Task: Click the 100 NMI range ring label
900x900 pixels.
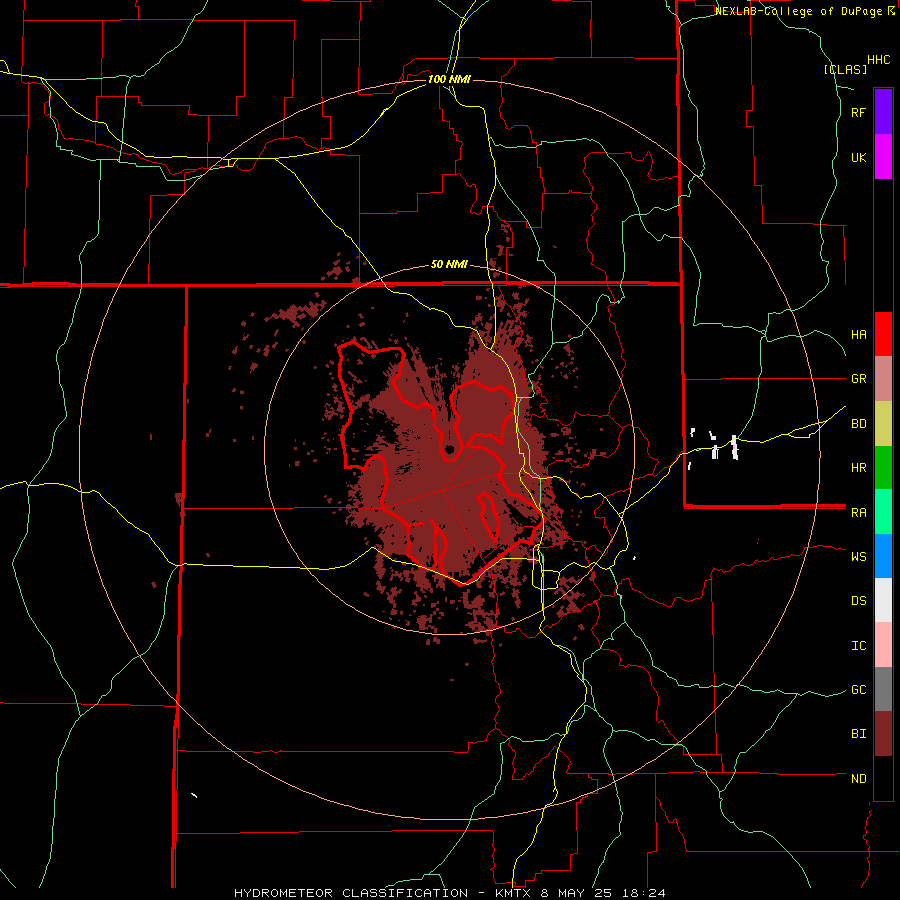Action: click(x=449, y=79)
